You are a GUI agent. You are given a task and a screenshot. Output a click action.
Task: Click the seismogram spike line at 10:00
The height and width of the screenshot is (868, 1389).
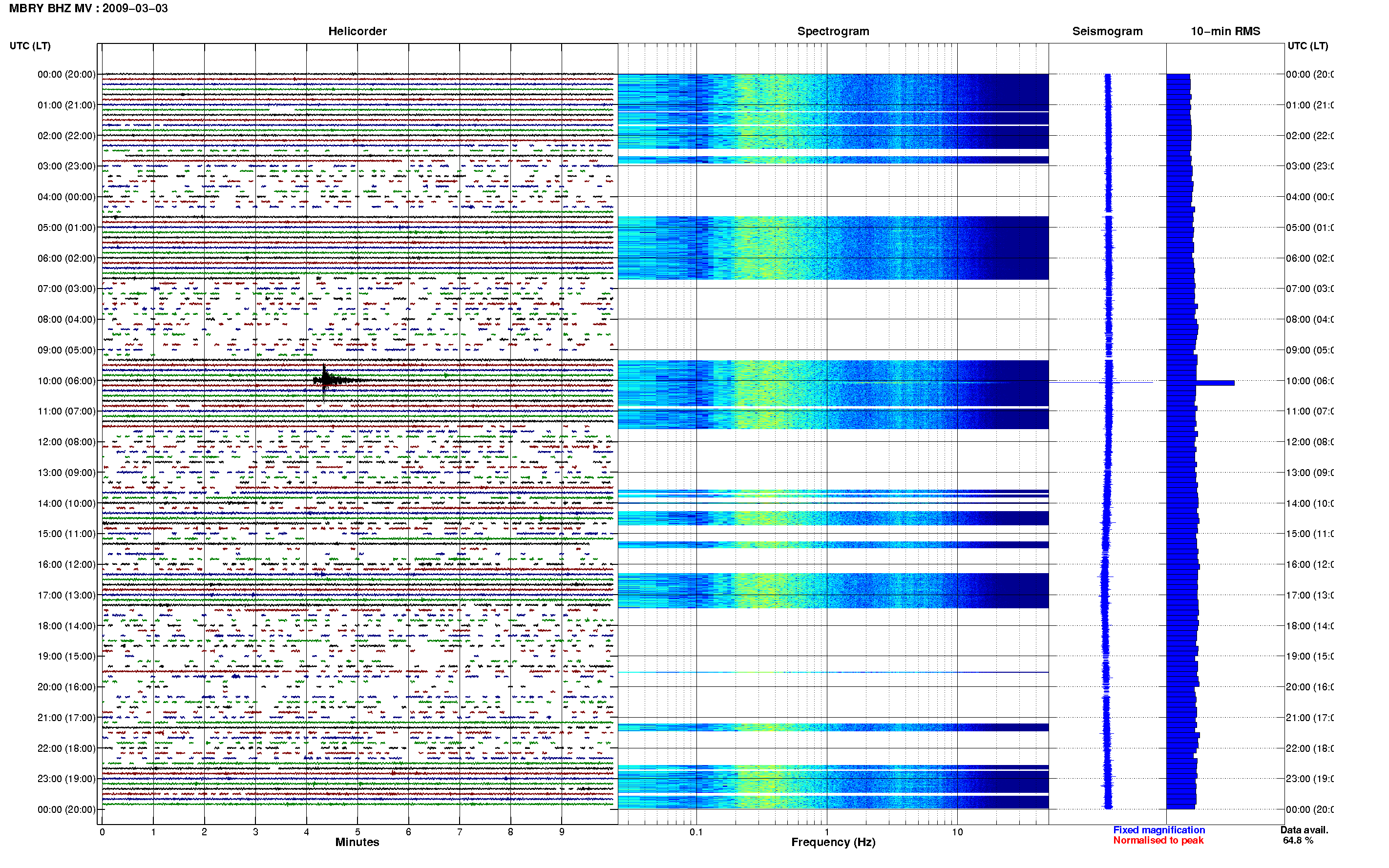[1101, 382]
